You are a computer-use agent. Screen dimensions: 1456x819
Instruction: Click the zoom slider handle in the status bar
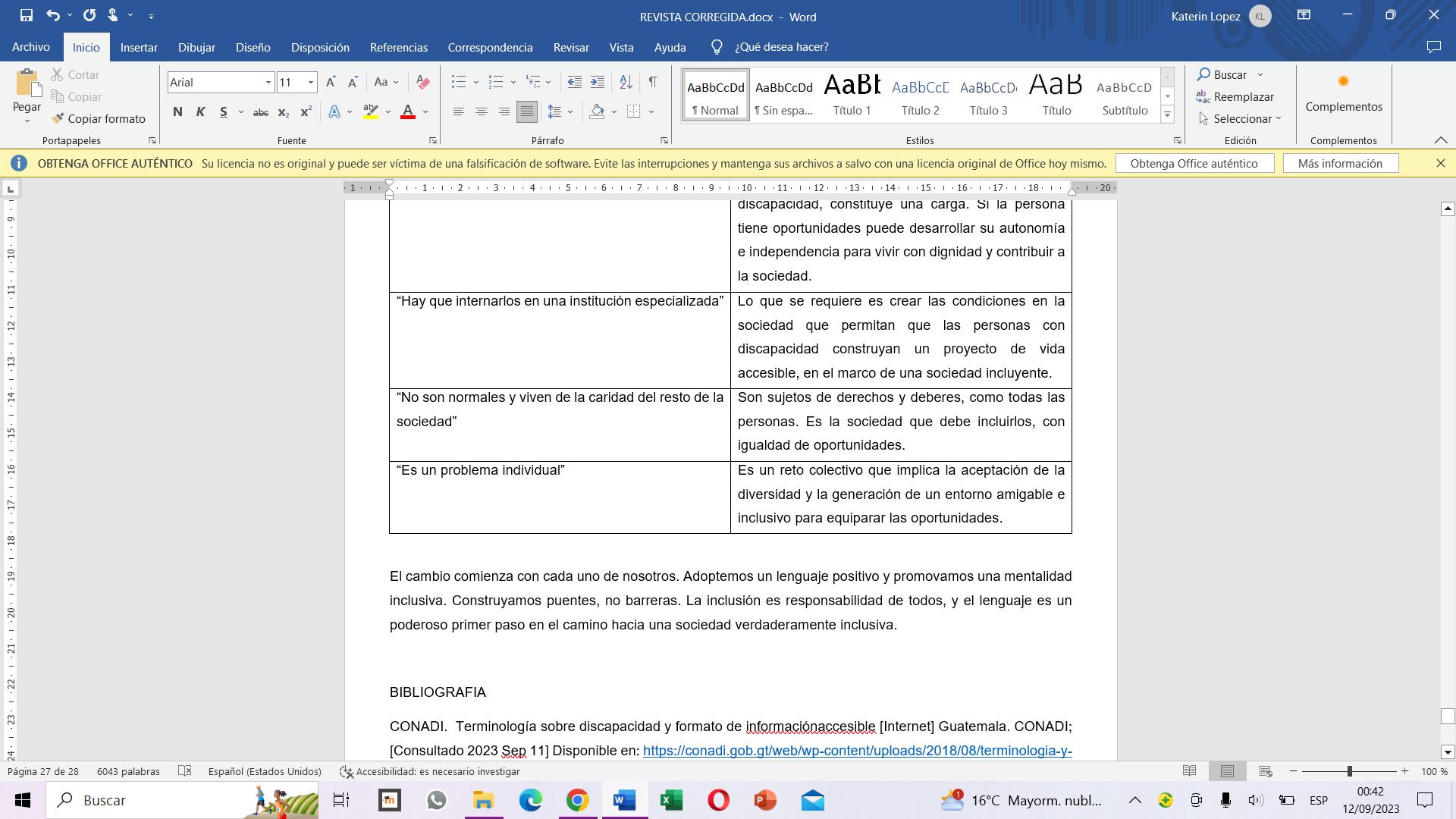pyautogui.click(x=1349, y=771)
